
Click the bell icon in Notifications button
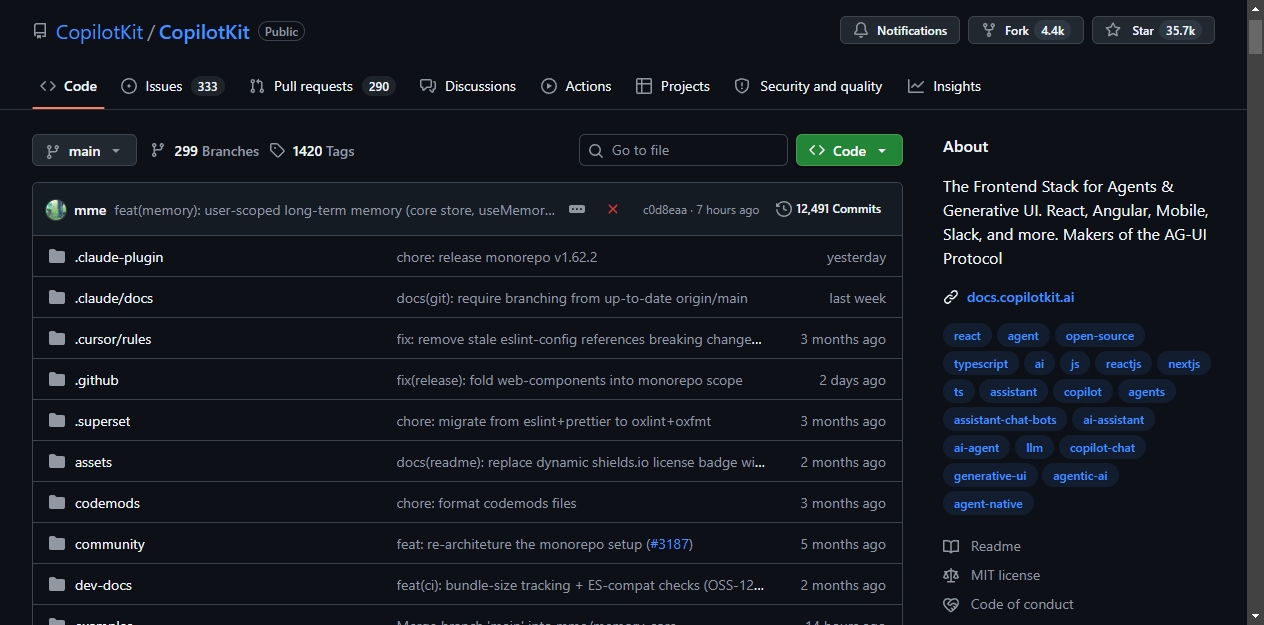(x=861, y=31)
